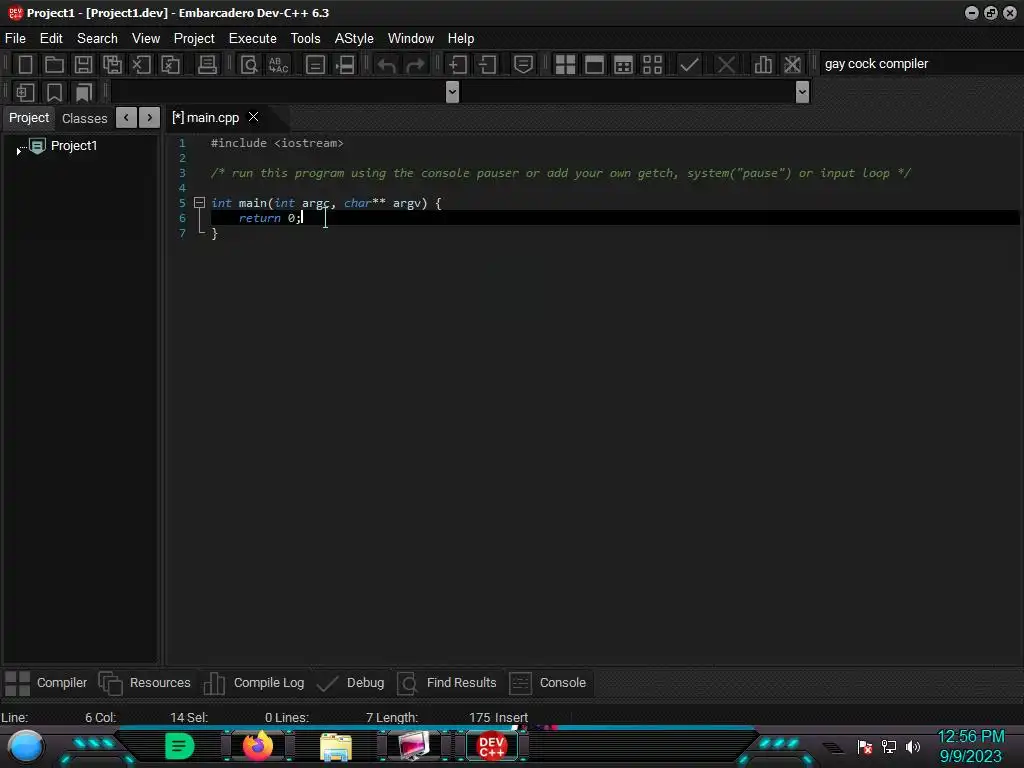Image resolution: width=1024 pixels, height=768 pixels.
Task: Select Project1 in the project tree
Action: [x=74, y=146]
